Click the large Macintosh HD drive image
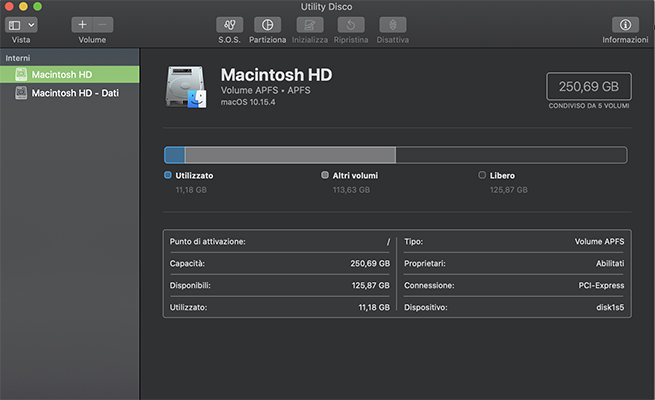 186,87
